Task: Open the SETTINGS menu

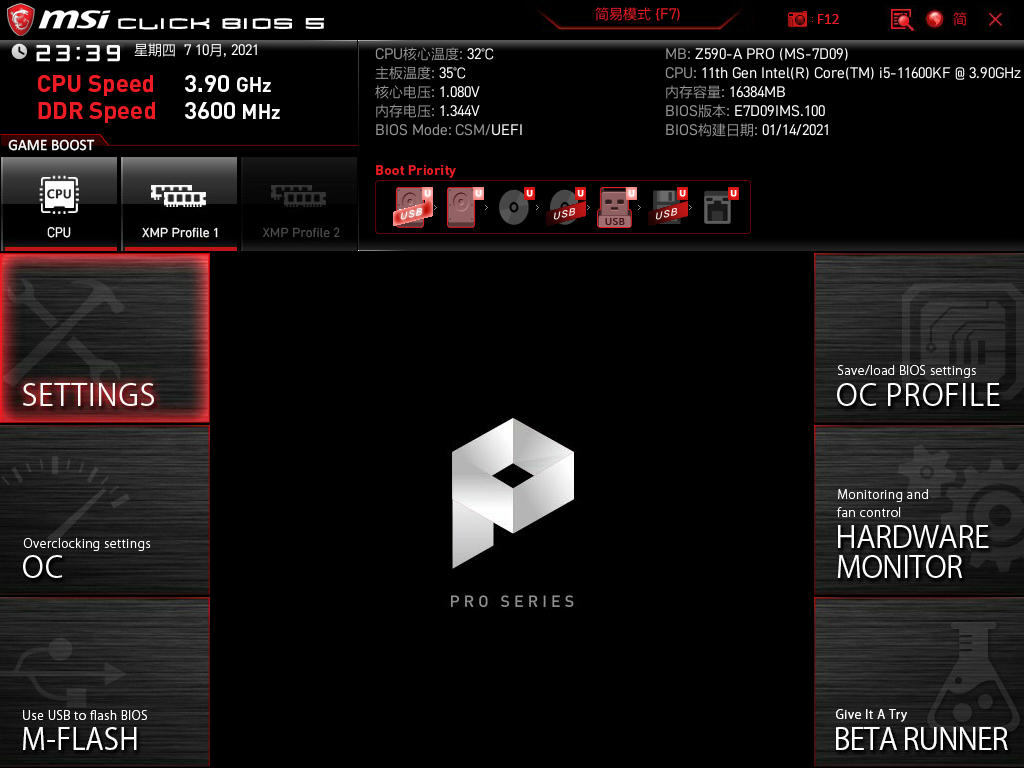Action: (x=104, y=338)
